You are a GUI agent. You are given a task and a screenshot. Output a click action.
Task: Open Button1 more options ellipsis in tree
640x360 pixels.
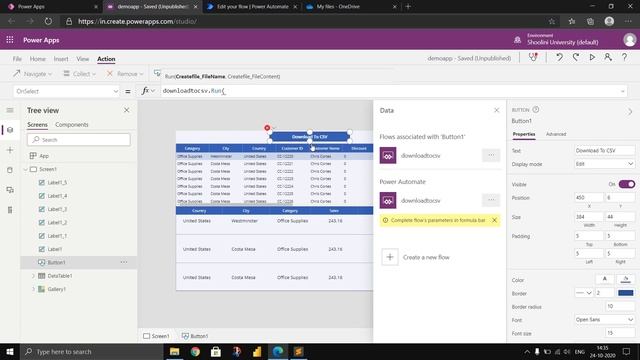click(124, 262)
